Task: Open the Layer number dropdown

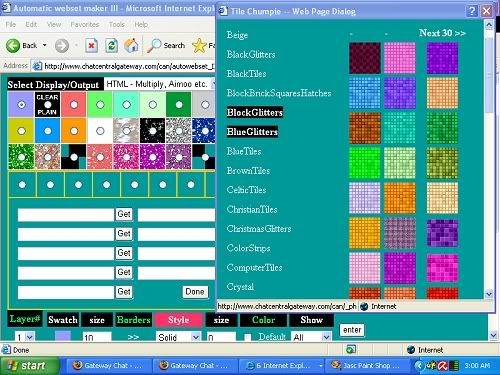Action: pos(25,337)
